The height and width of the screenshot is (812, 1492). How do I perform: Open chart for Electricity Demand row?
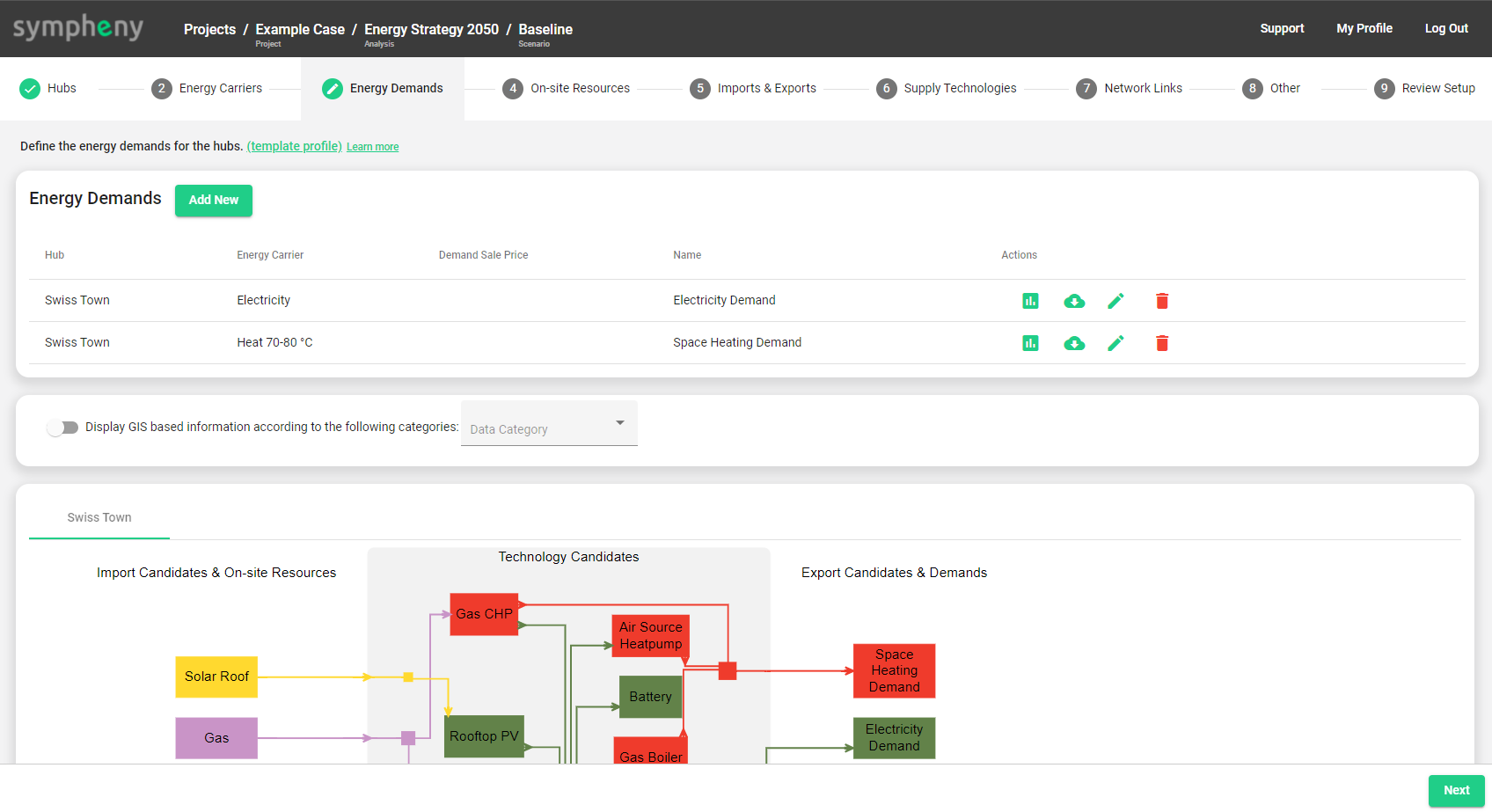click(x=1030, y=301)
